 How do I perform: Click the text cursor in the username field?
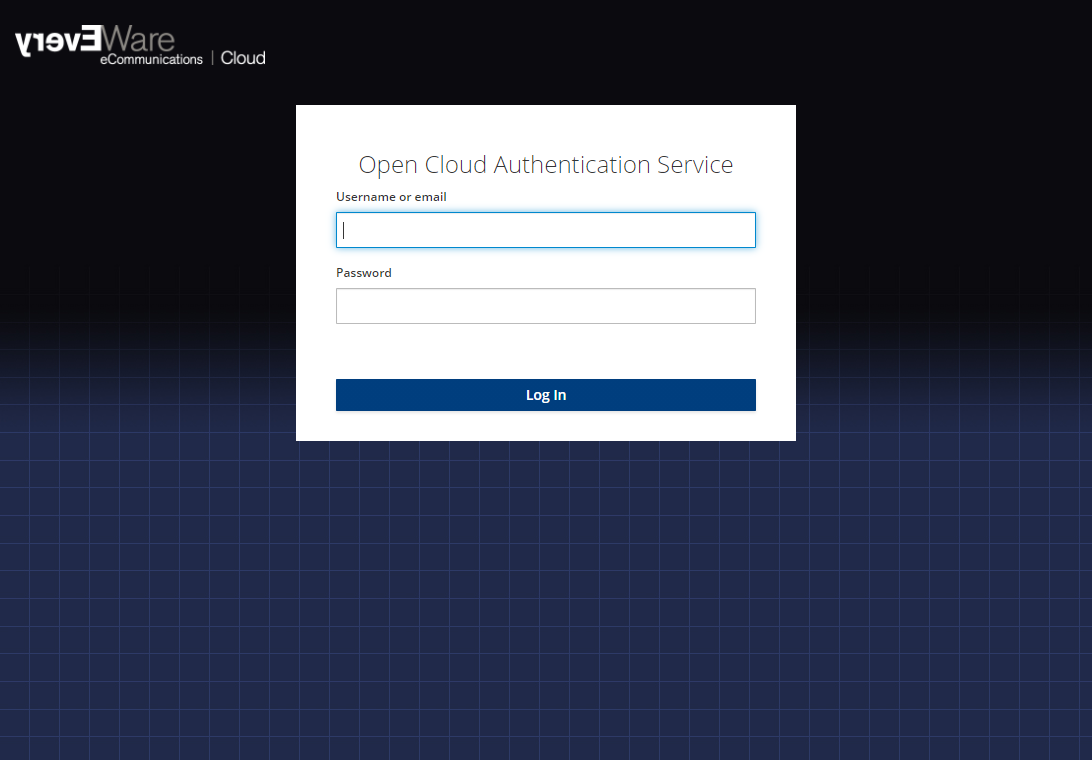[x=344, y=230]
